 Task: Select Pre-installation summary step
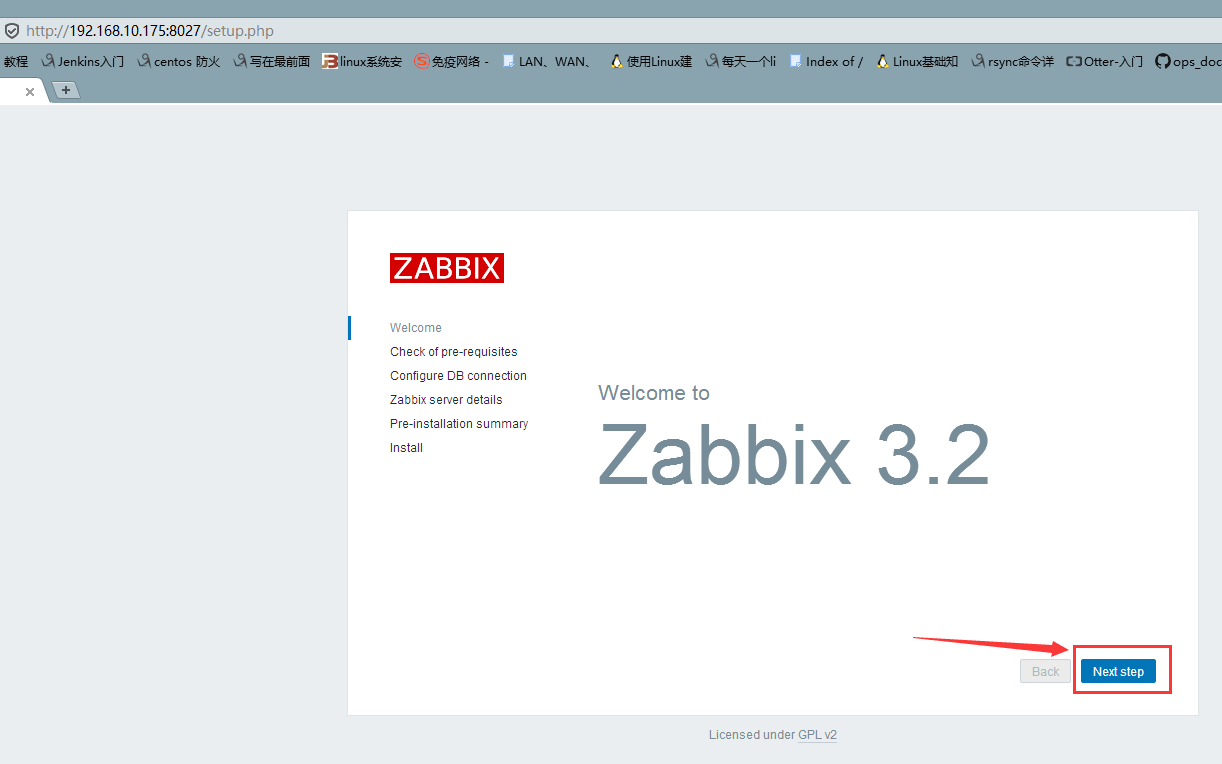click(459, 424)
